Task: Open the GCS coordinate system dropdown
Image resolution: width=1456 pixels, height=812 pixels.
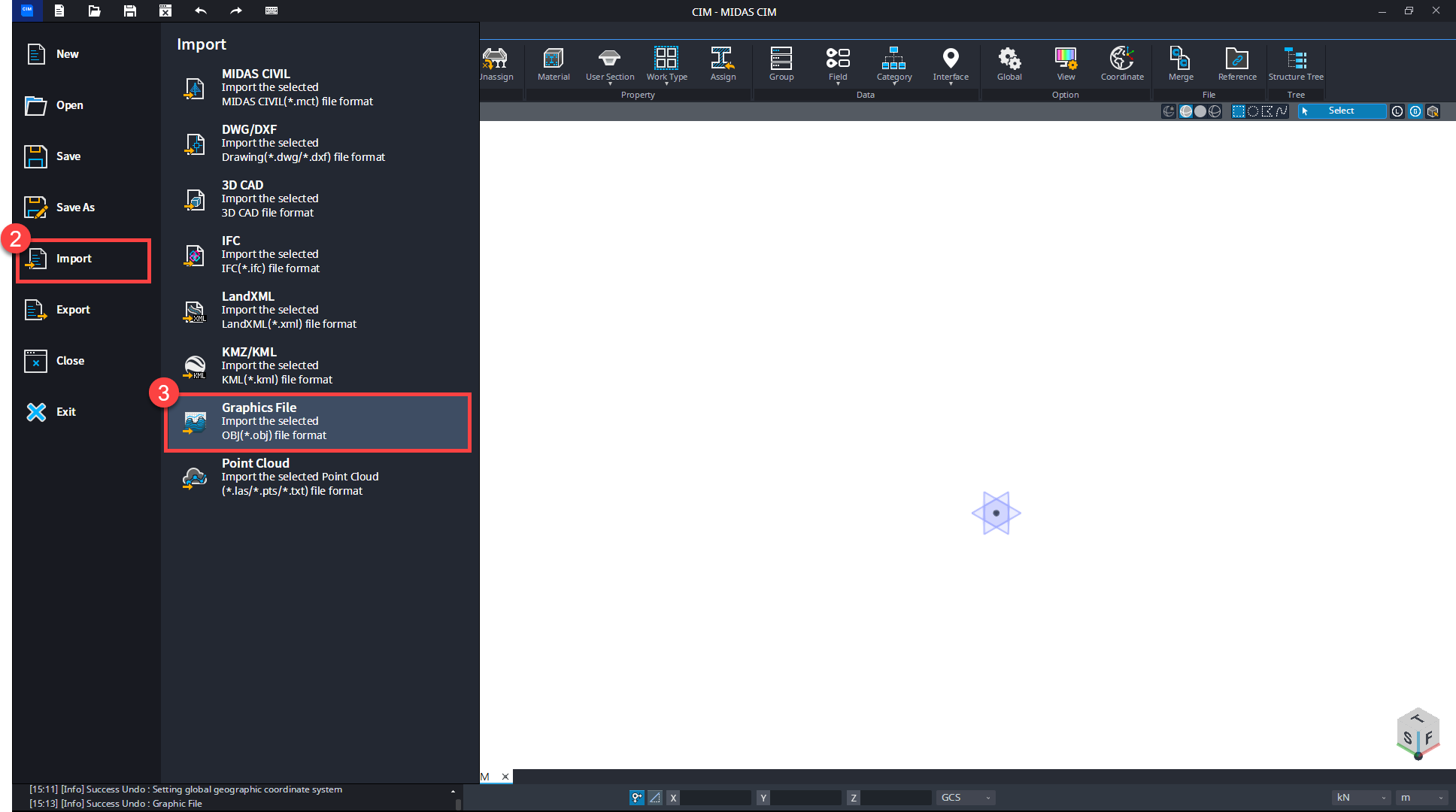Action: (x=966, y=798)
